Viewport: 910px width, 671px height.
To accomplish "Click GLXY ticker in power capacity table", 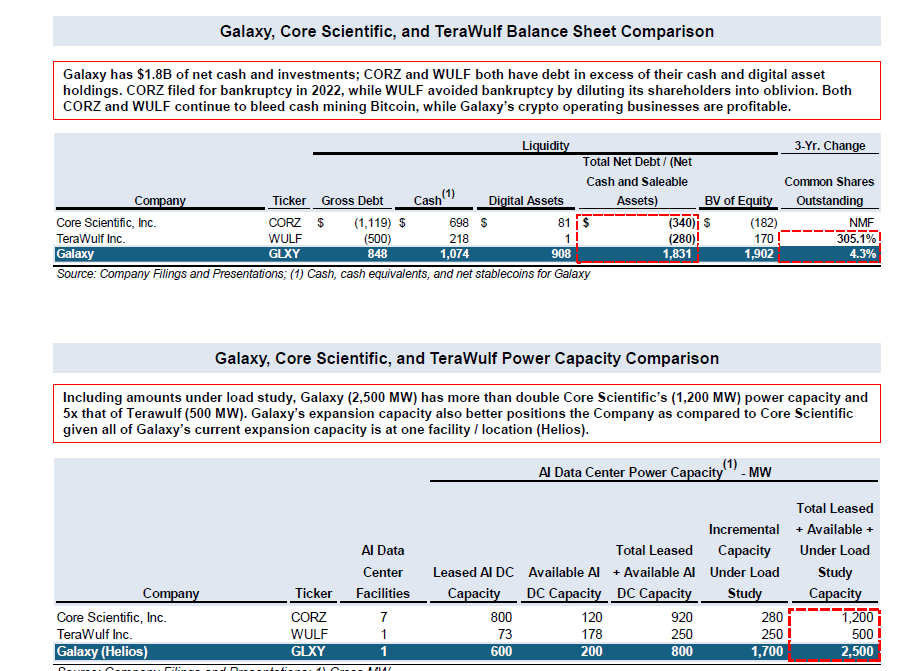I will [x=308, y=651].
